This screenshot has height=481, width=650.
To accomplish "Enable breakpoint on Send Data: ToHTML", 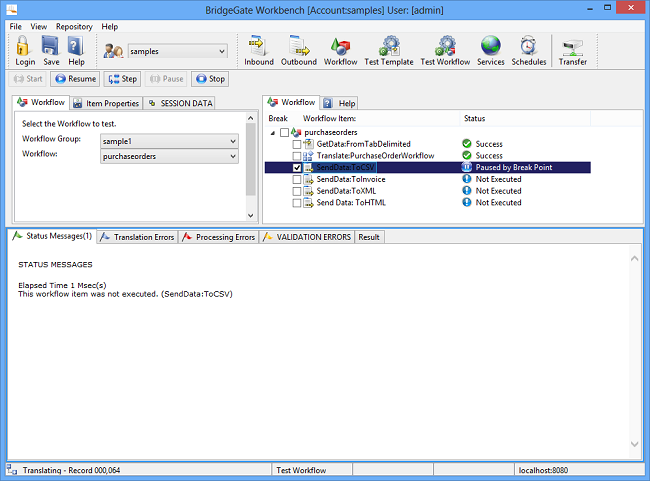I will tap(296, 203).
